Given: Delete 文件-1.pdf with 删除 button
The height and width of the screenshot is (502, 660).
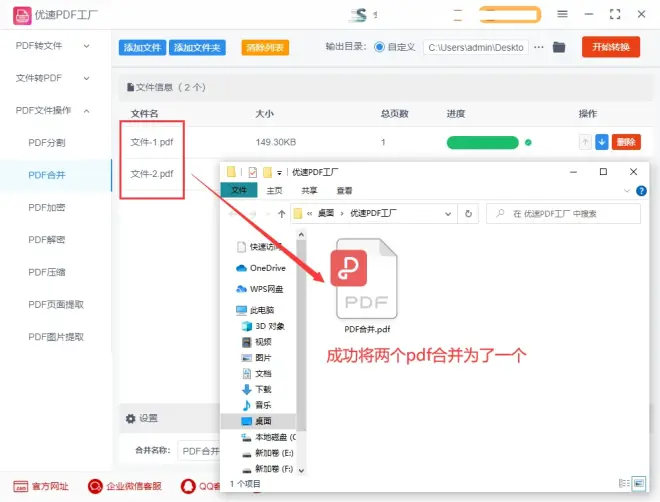Looking at the screenshot, I should coord(626,142).
